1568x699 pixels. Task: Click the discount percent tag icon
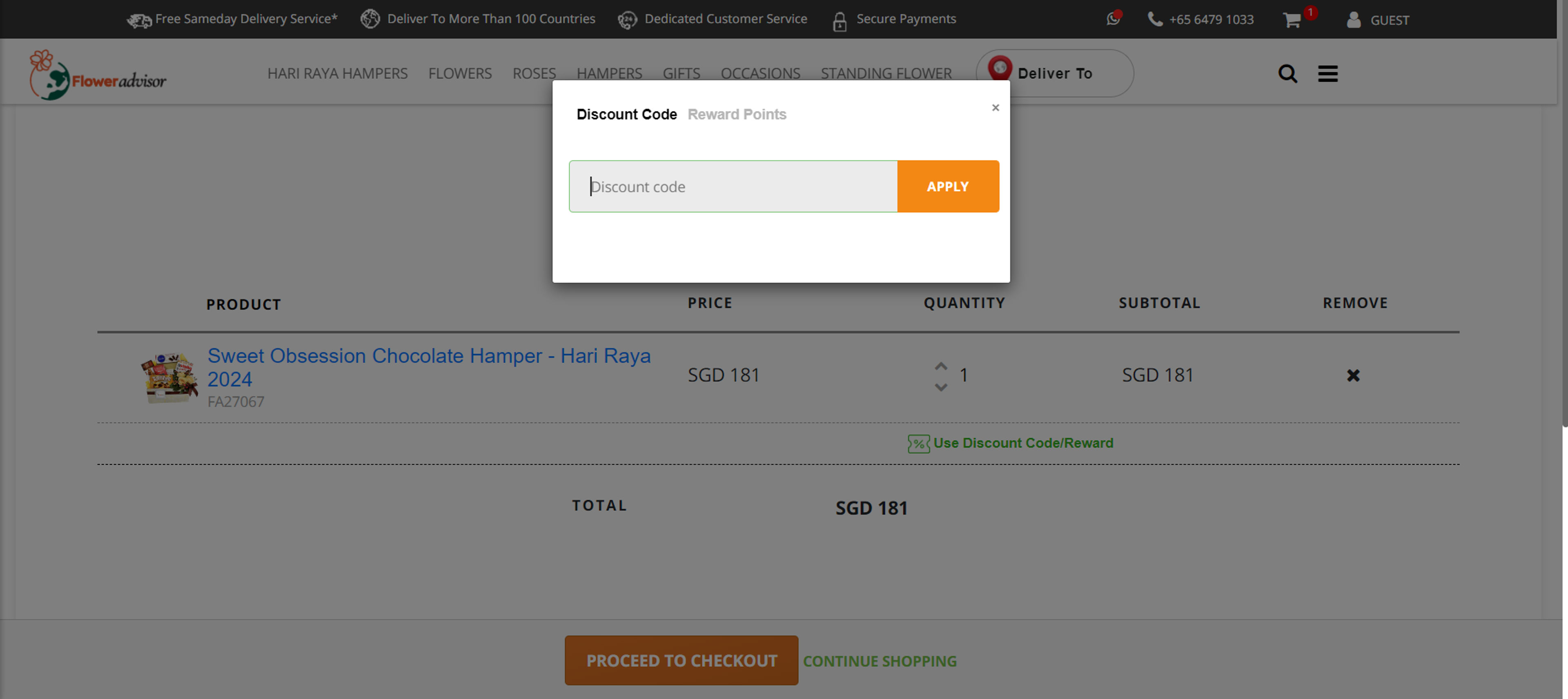pos(918,444)
